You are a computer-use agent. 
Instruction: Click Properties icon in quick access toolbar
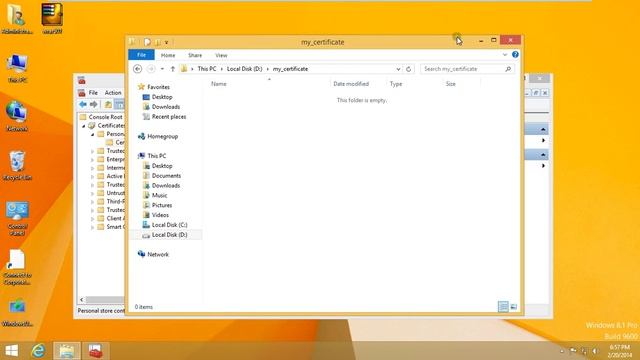tap(147, 42)
